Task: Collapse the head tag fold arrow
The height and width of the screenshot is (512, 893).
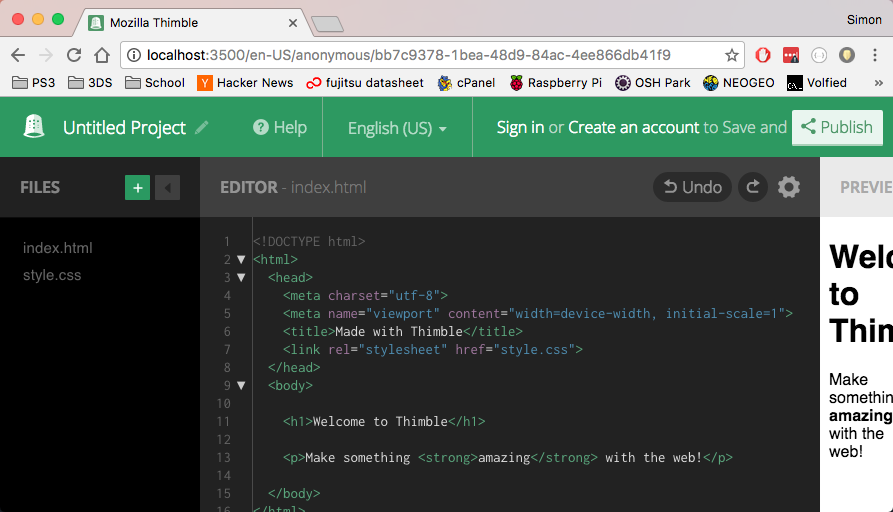Action: pos(241,278)
